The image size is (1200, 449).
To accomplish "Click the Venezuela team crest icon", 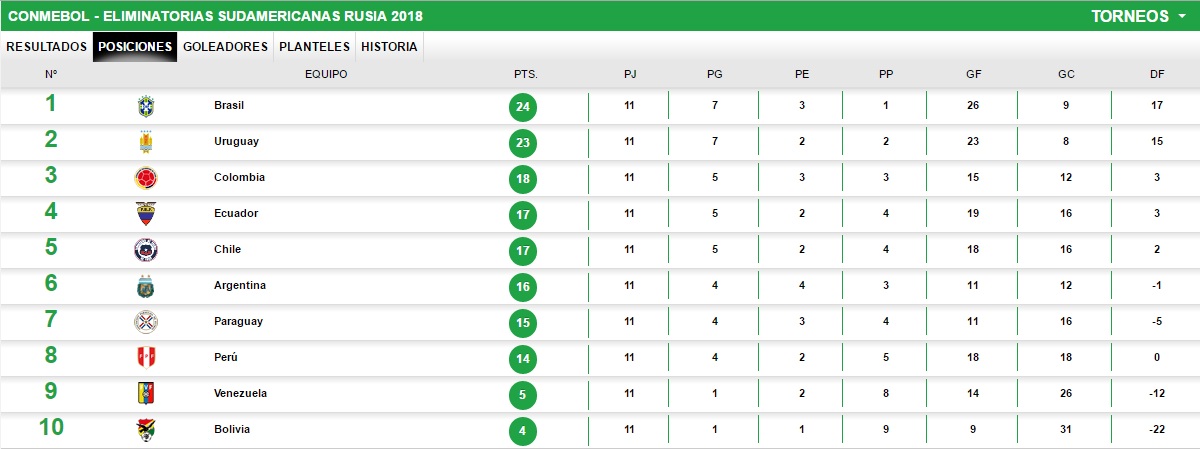I will pyautogui.click(x=146, y=394).
